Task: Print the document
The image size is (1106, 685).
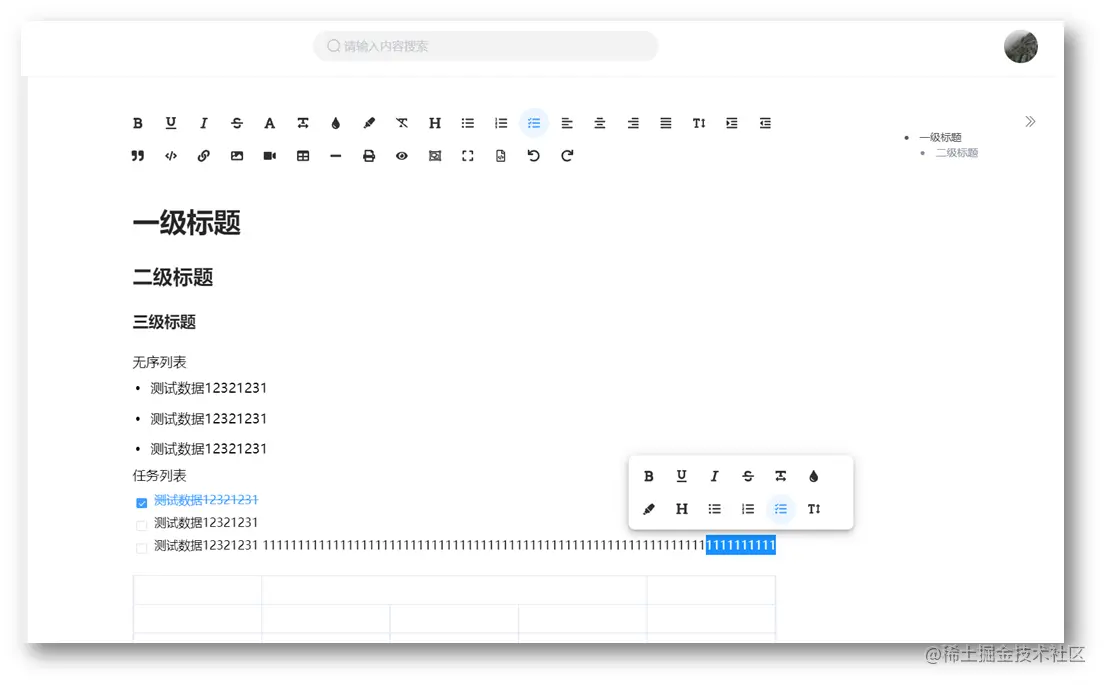Action: (x=369, y=156)
